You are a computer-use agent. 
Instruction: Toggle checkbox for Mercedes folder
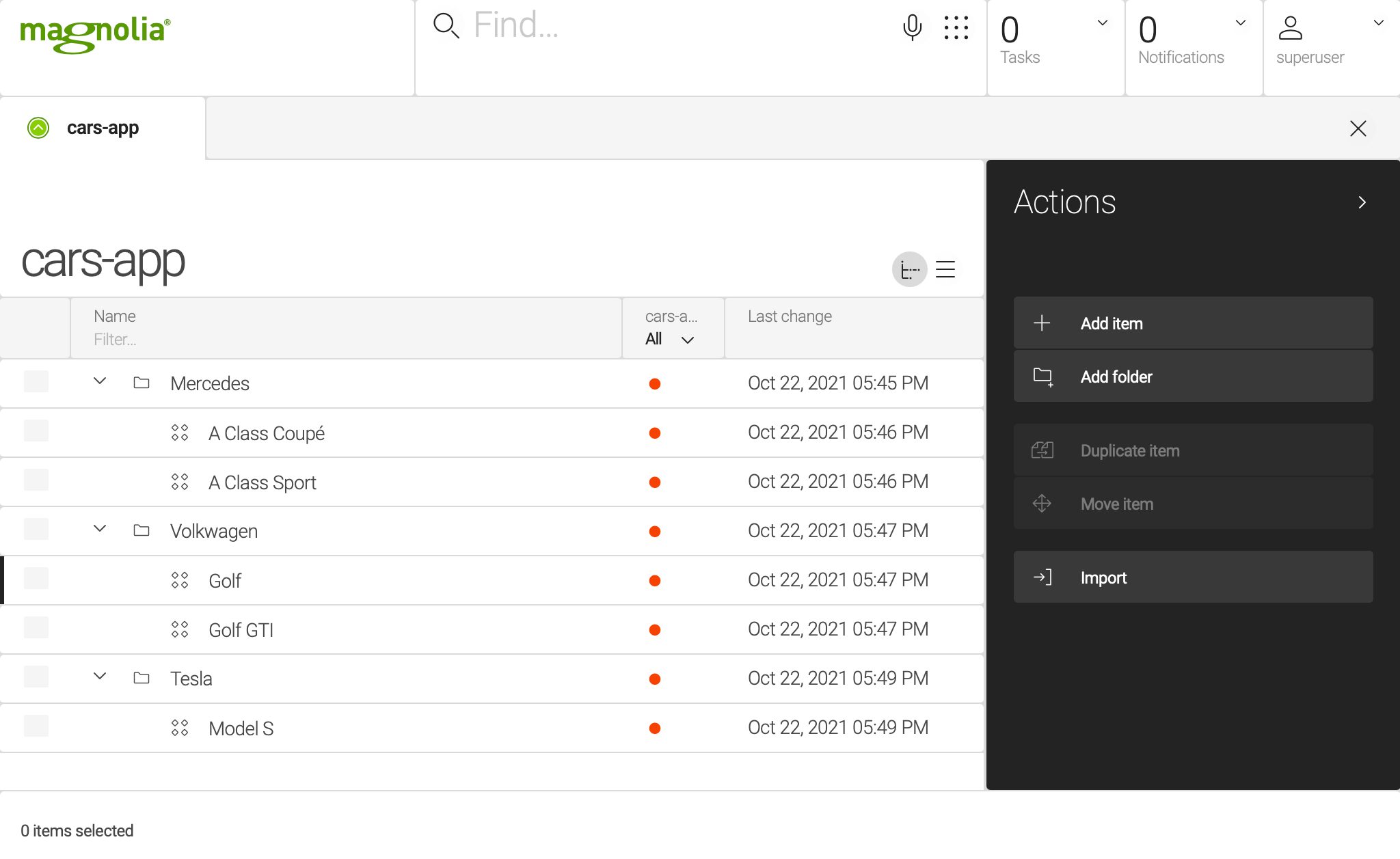point(36,381)
